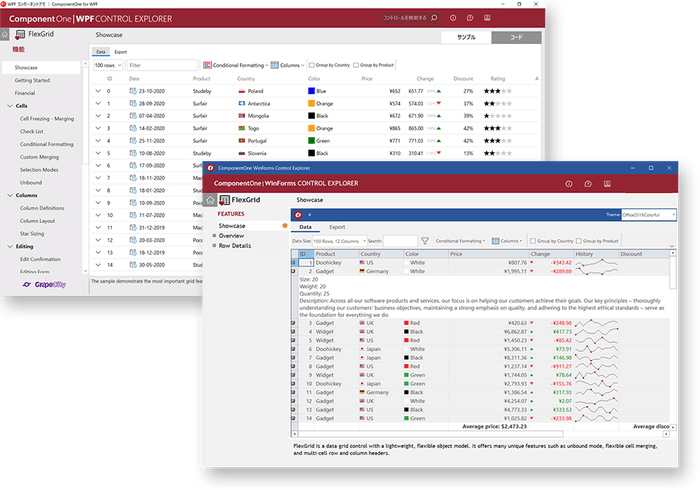Open Getting Started in the sidebar
Viewport: 700px width, 490px height.
click(x=32, y=80)
